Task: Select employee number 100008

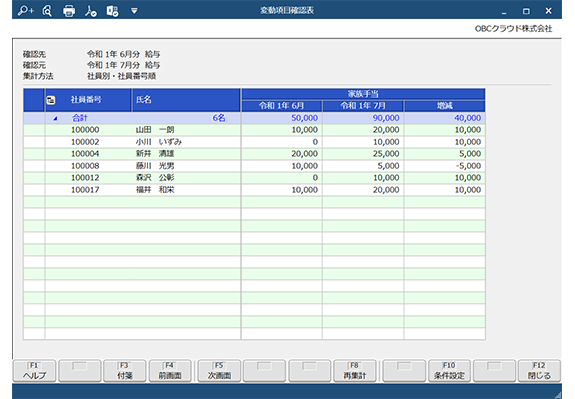Action: point(85,166)
